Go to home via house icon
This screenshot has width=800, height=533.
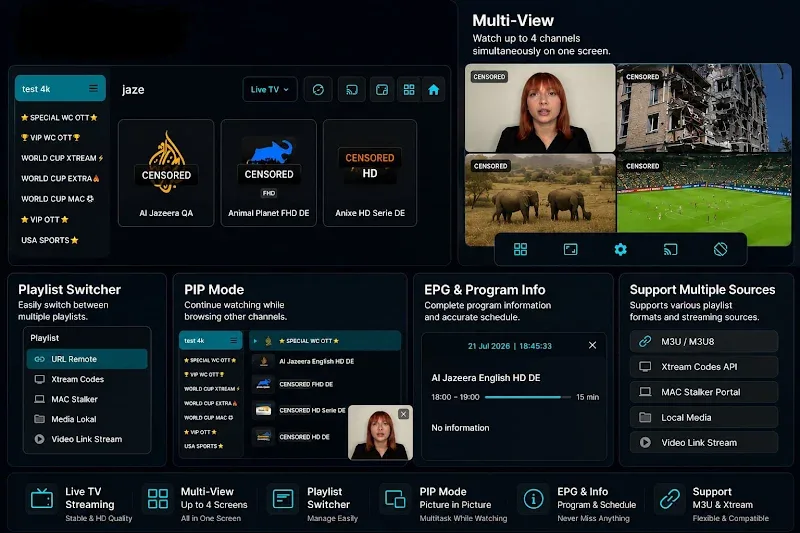[x=433, y=90]
